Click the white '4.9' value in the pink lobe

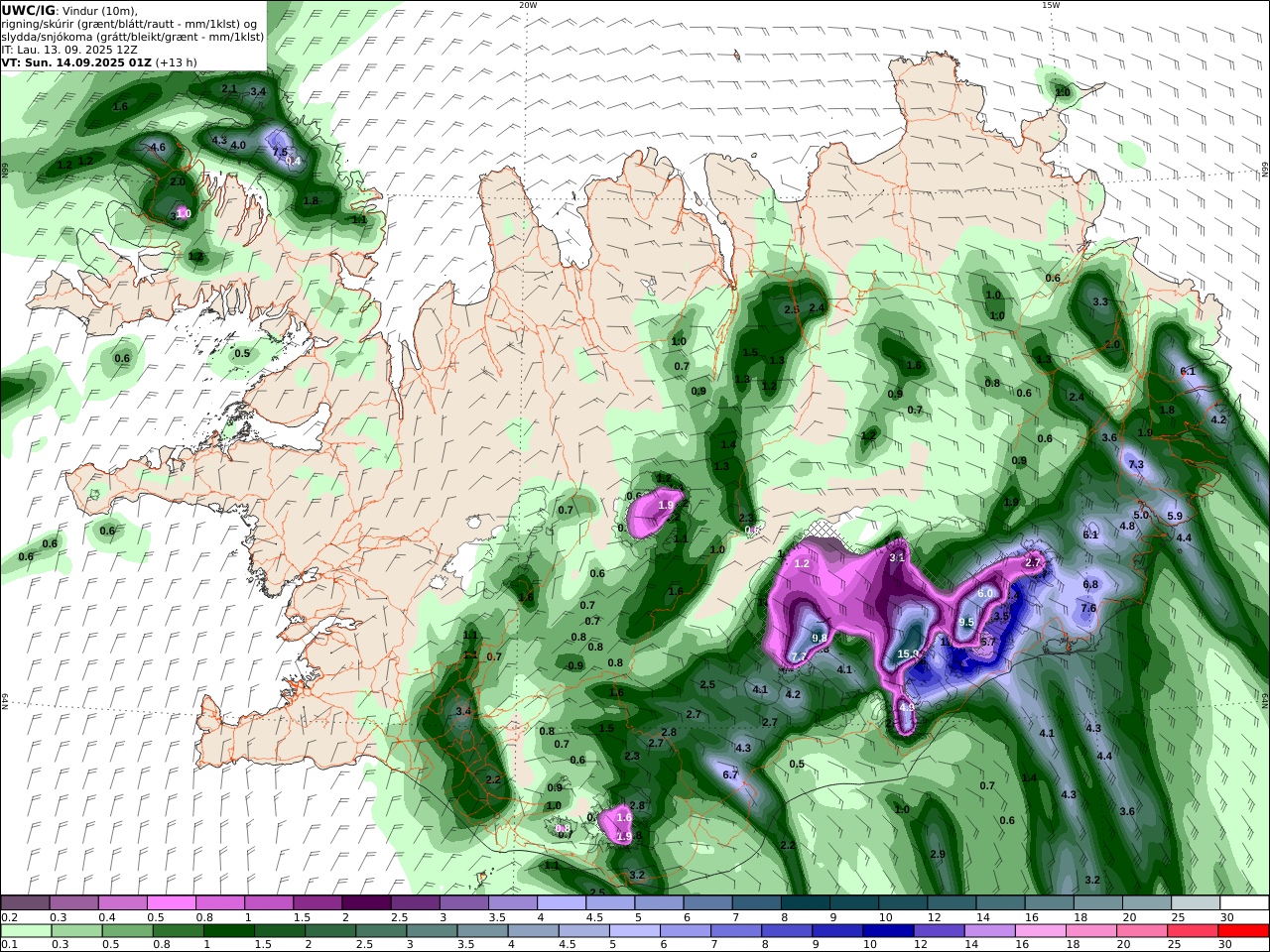click(907, 707)
